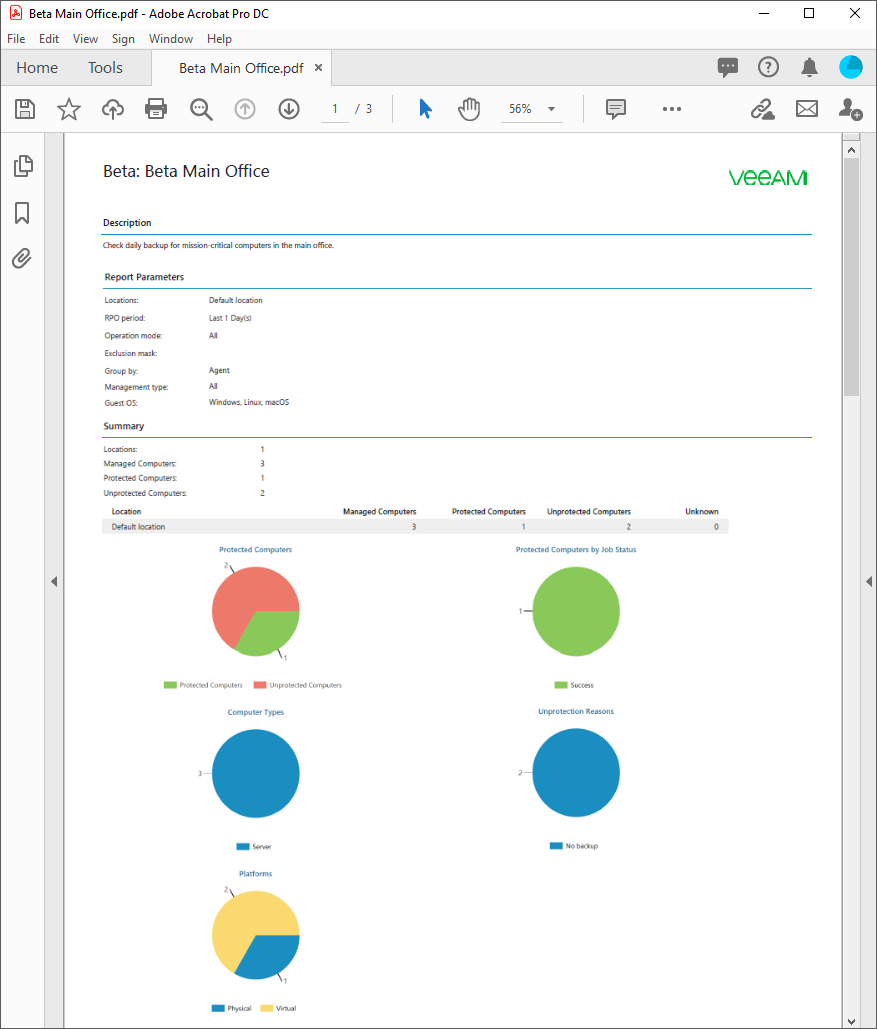
Task: Switch to the Home tab
Action: click(x=37, y=68)
